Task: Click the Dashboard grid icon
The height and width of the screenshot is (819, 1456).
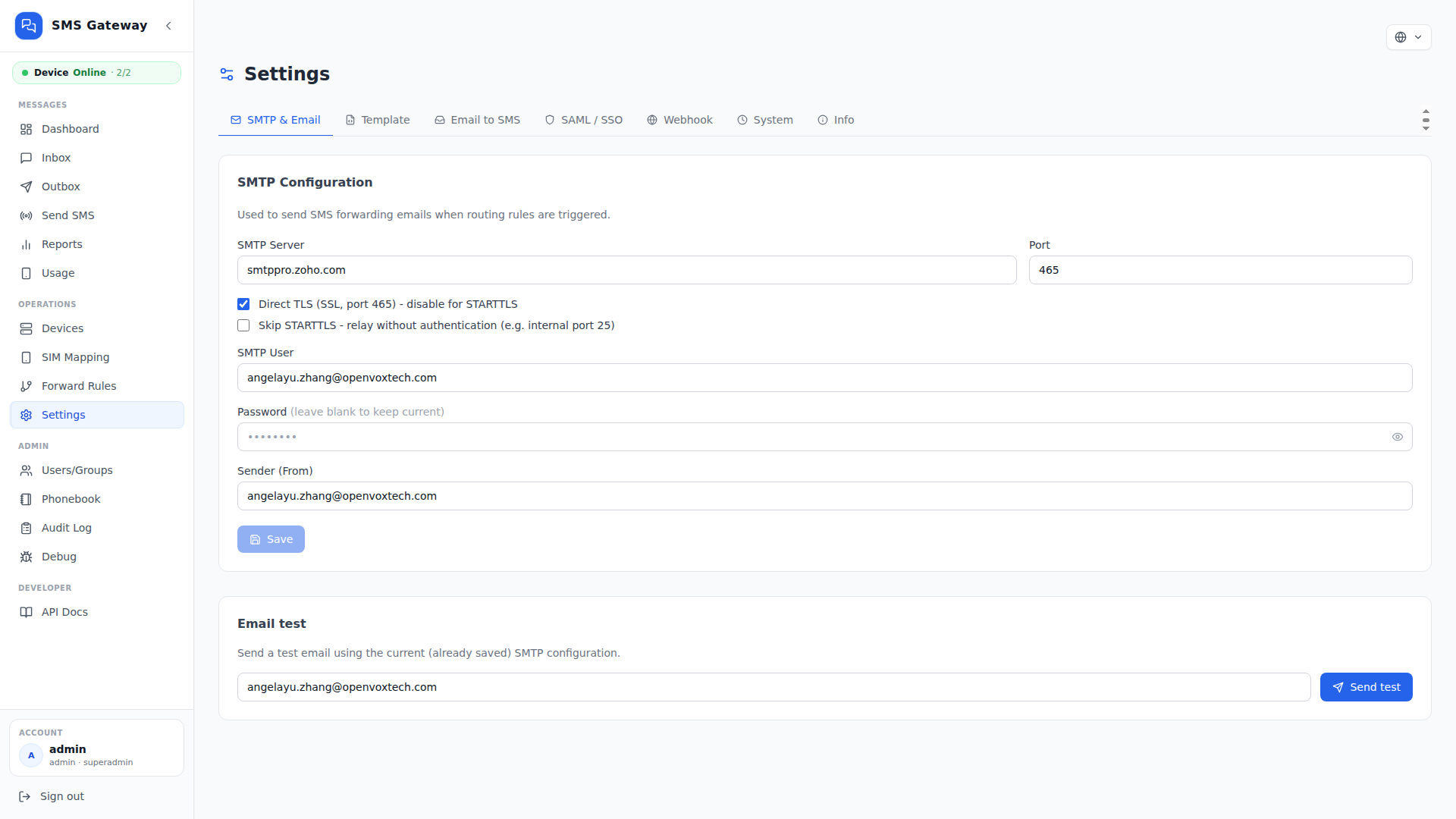Action: click(x=27, y=130)
